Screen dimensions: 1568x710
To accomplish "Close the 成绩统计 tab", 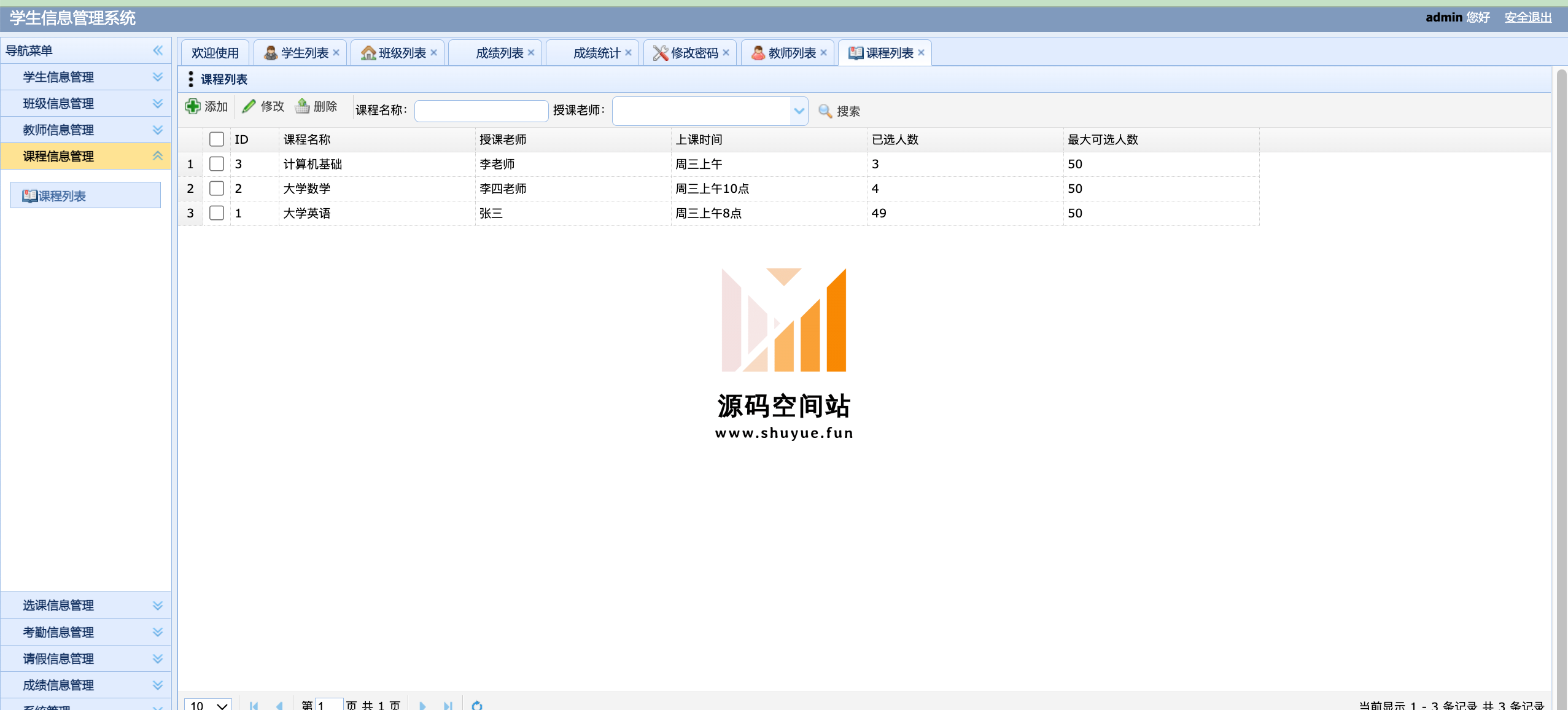I will click(628, 53).
